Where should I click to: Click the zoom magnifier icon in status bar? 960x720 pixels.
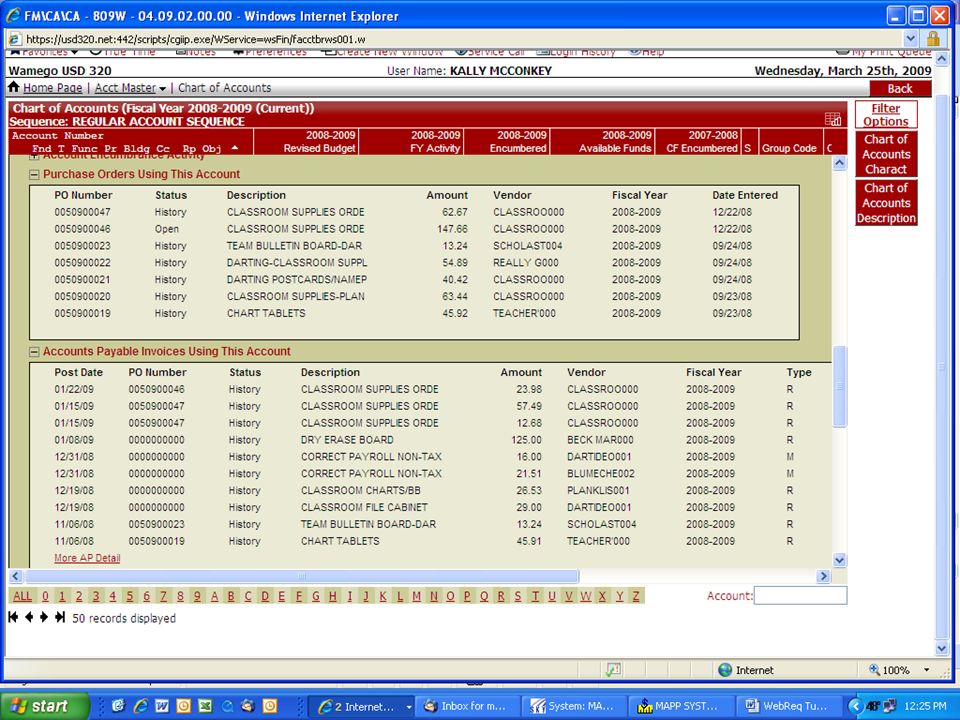click(x=874, y=670)
